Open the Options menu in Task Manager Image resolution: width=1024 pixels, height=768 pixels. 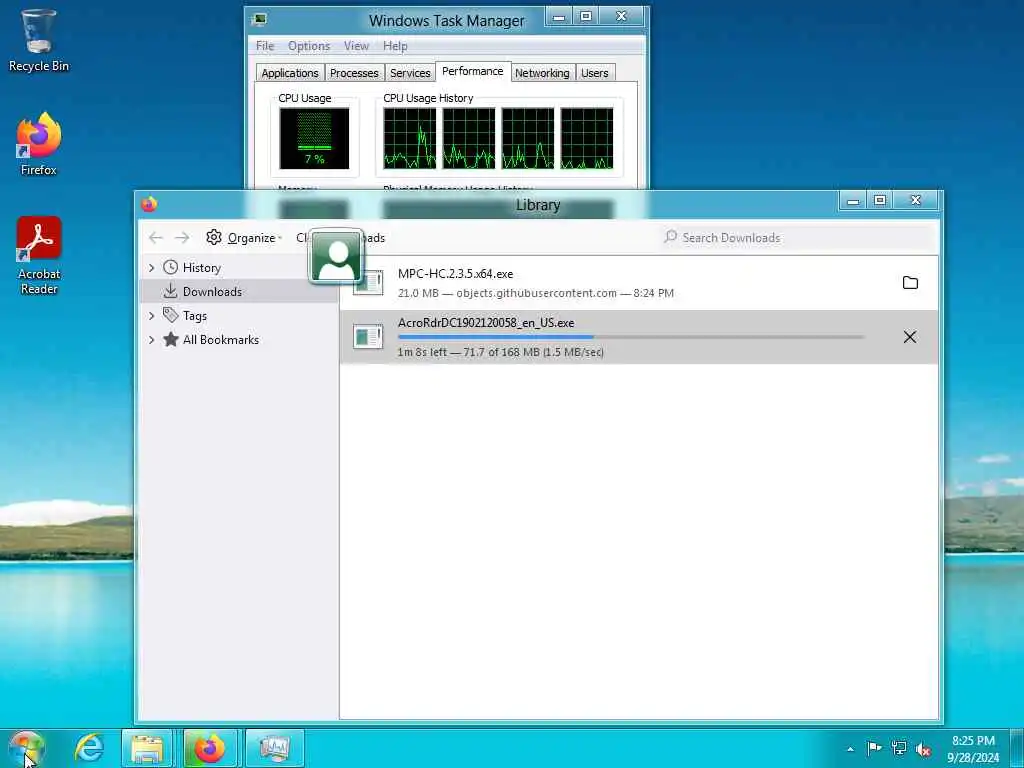coord(309,46)
